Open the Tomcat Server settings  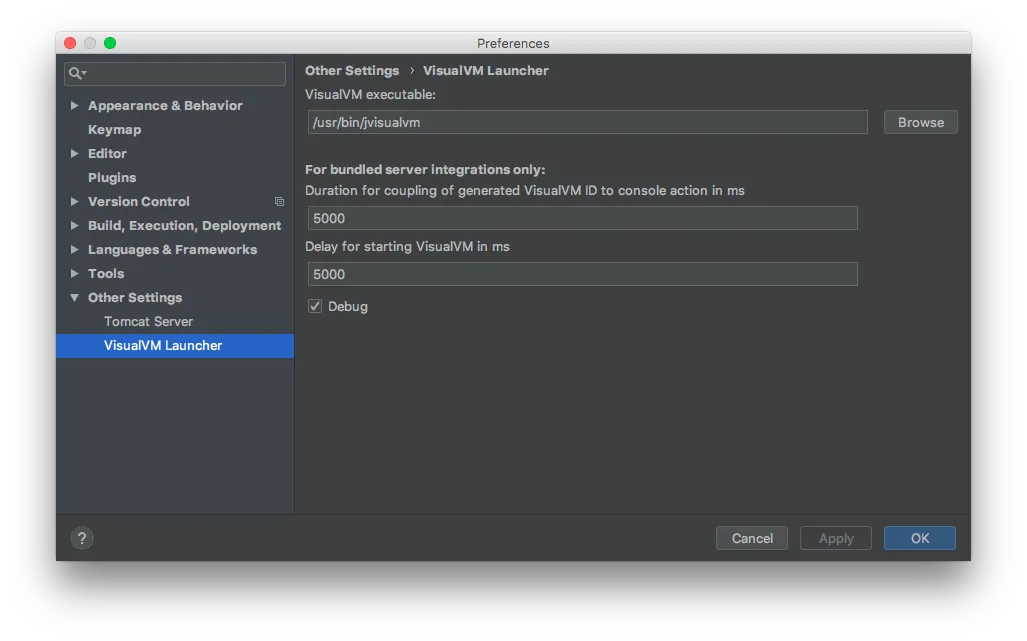click(x=149, y=321)
